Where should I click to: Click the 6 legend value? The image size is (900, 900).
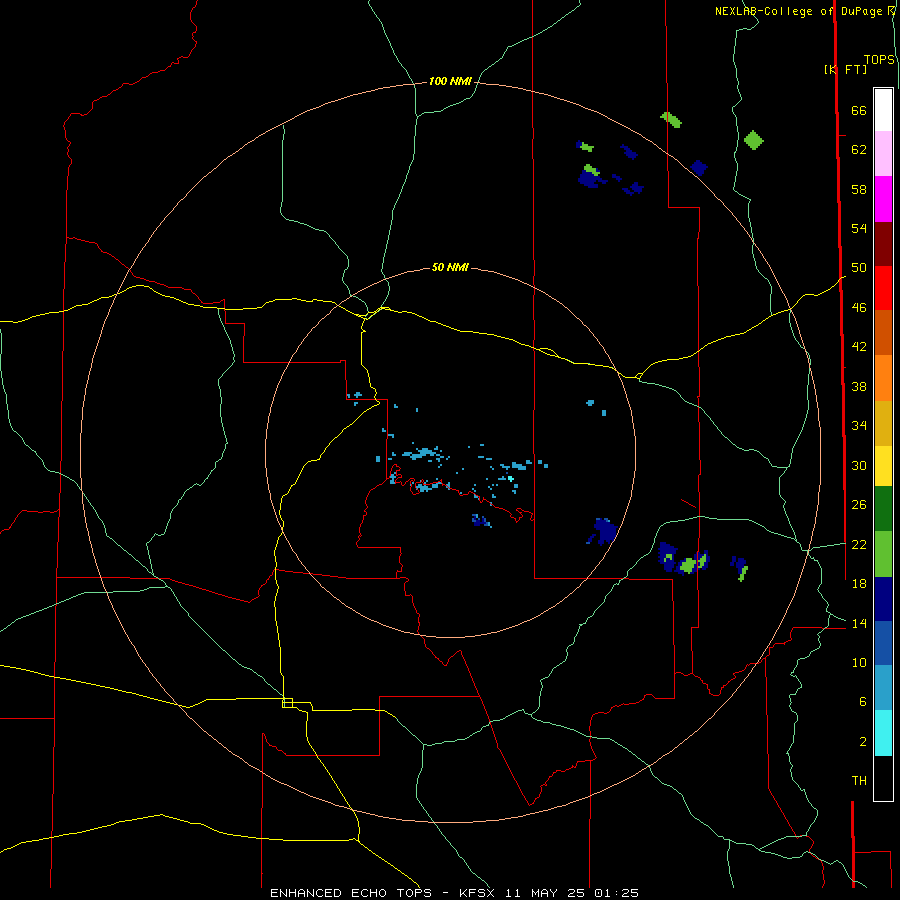pyautogui.click(x=863, y=701)
